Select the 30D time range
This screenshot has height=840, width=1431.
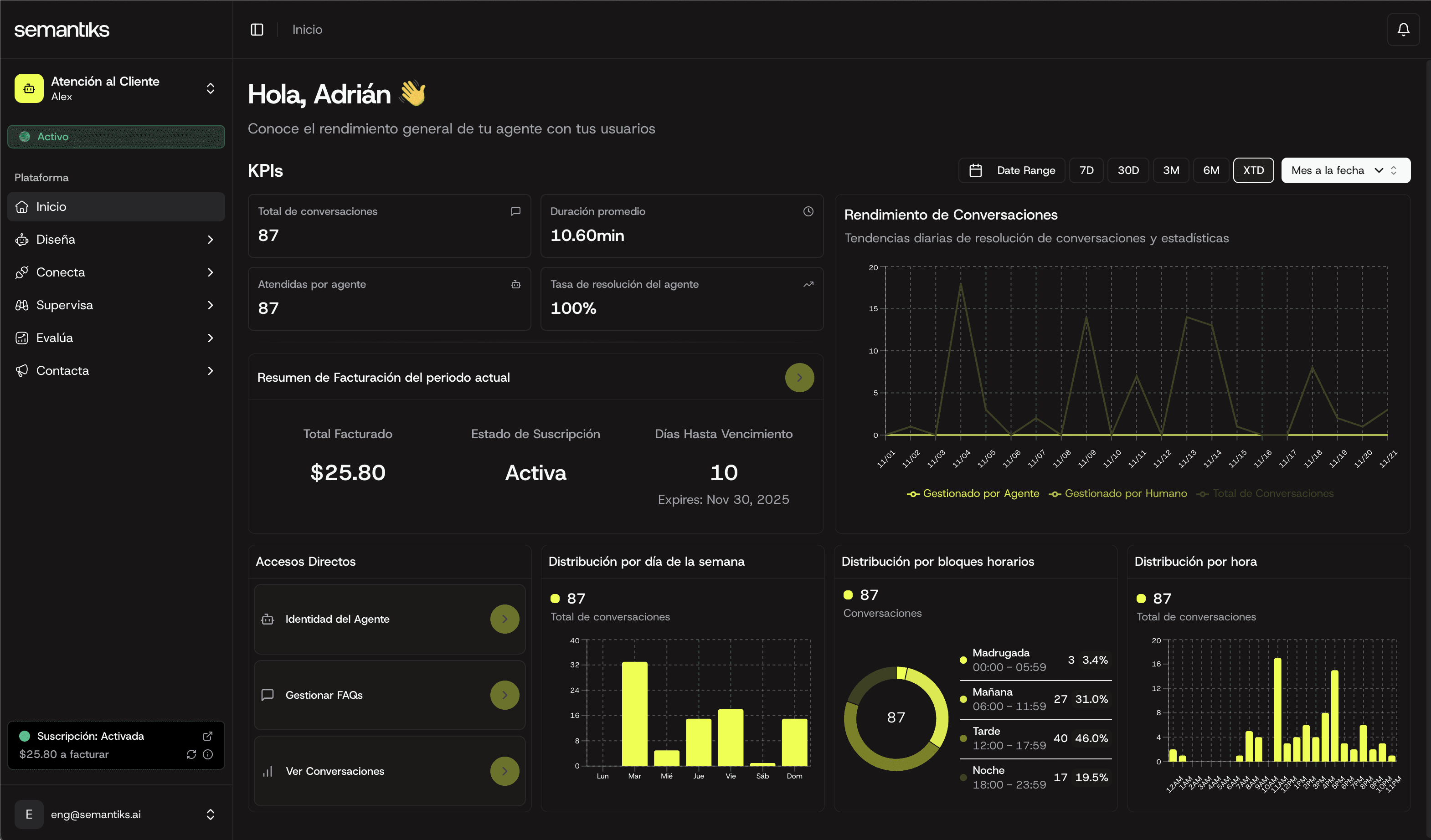1128,170
